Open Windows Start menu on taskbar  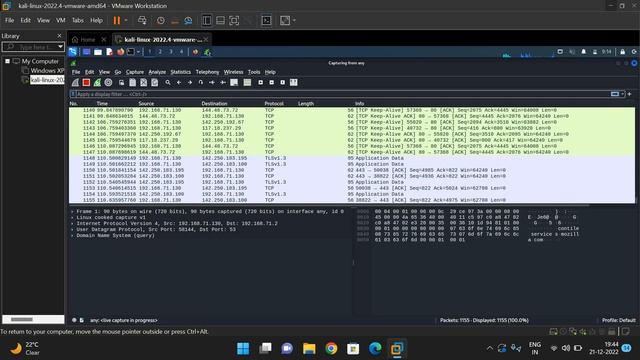point(243,349)
